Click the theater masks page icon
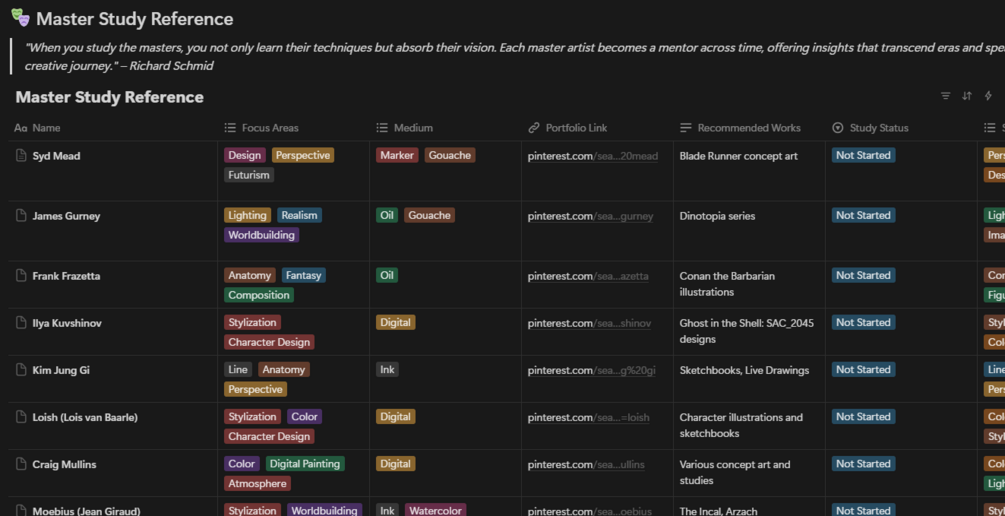 21,18
